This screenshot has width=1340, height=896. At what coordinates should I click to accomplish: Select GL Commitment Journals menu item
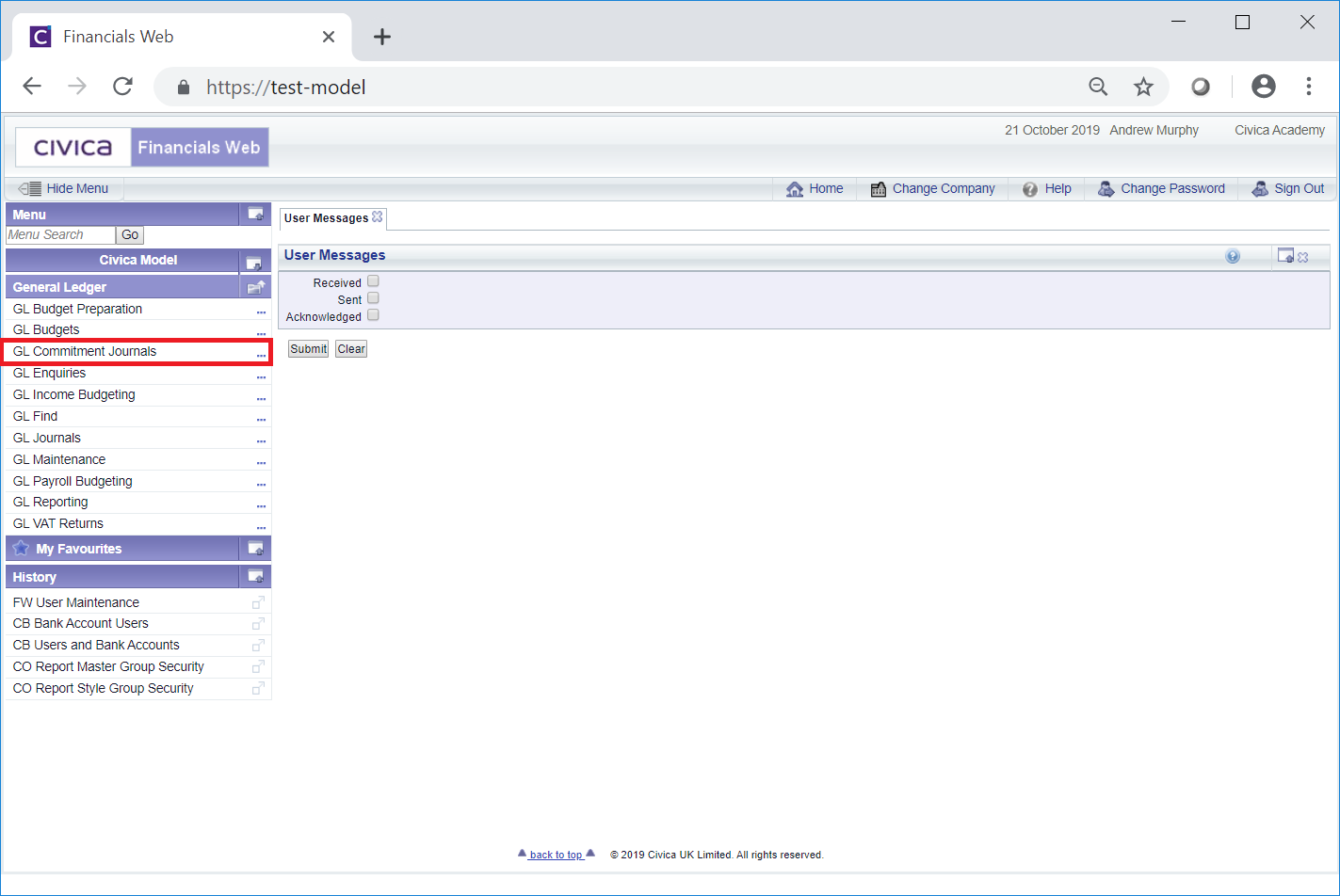85,351
